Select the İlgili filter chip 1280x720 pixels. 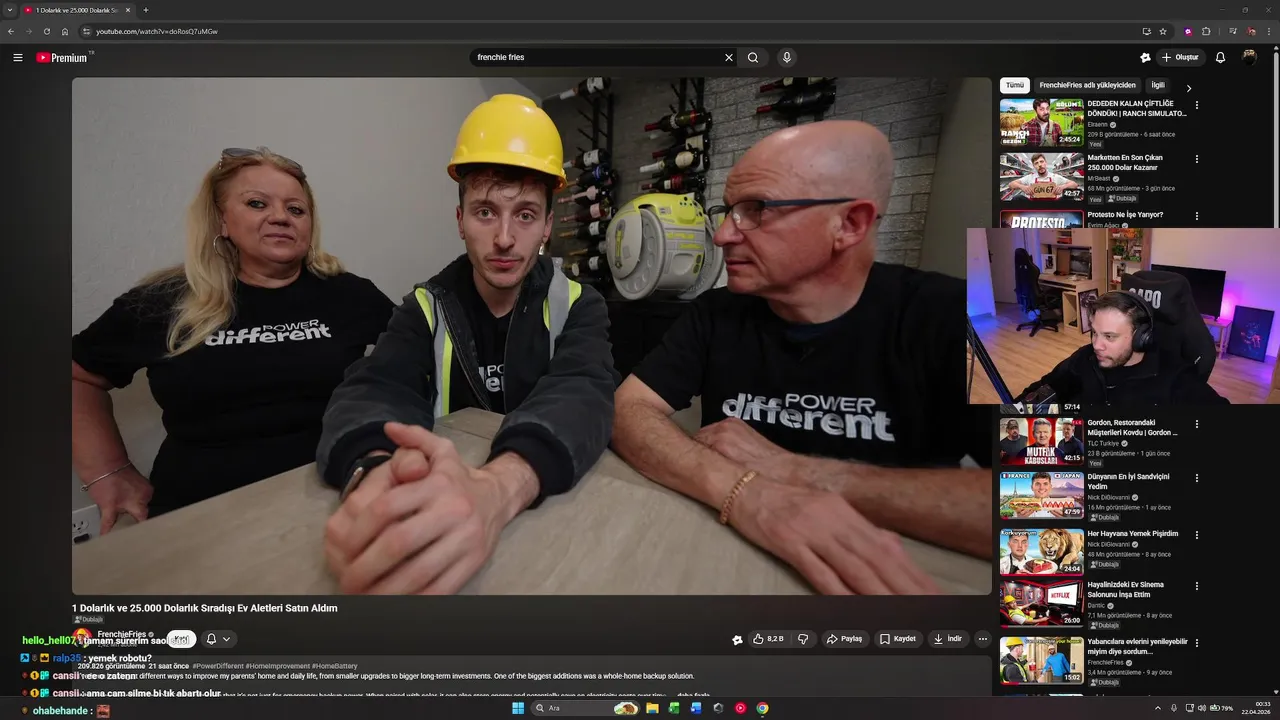click(x=1157, y=86)
